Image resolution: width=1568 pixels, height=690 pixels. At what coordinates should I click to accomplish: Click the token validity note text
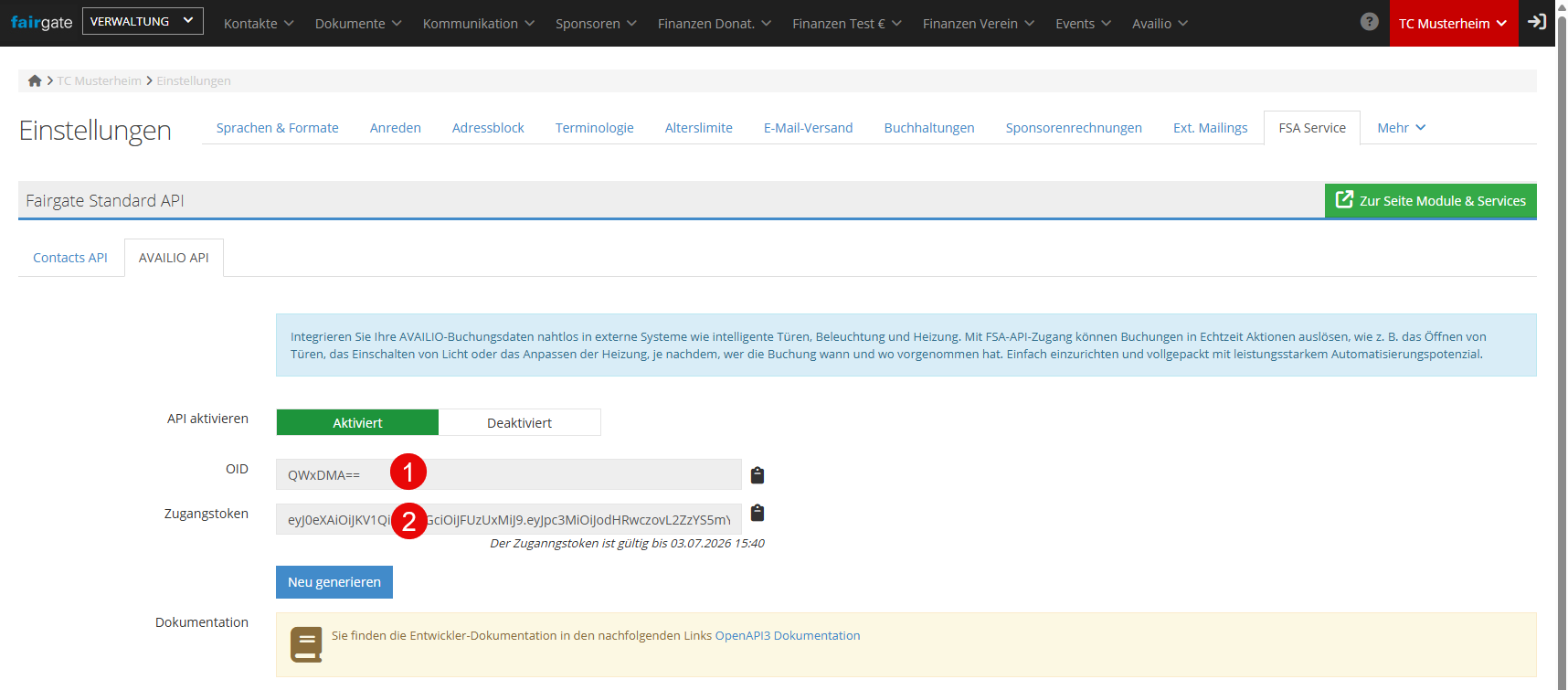[627, 544]
